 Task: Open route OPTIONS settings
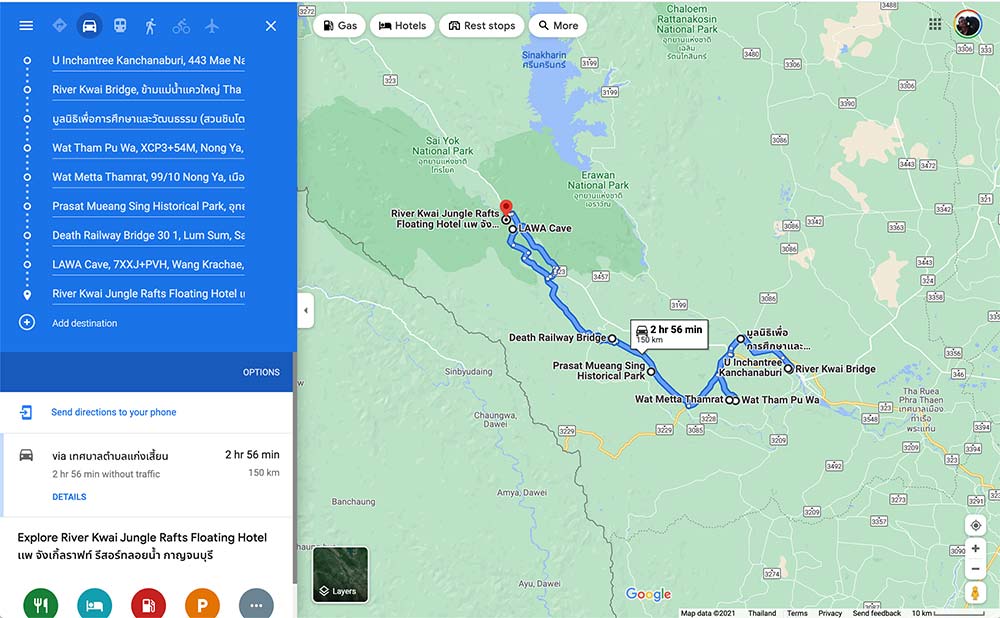click(x=261, y=372)
